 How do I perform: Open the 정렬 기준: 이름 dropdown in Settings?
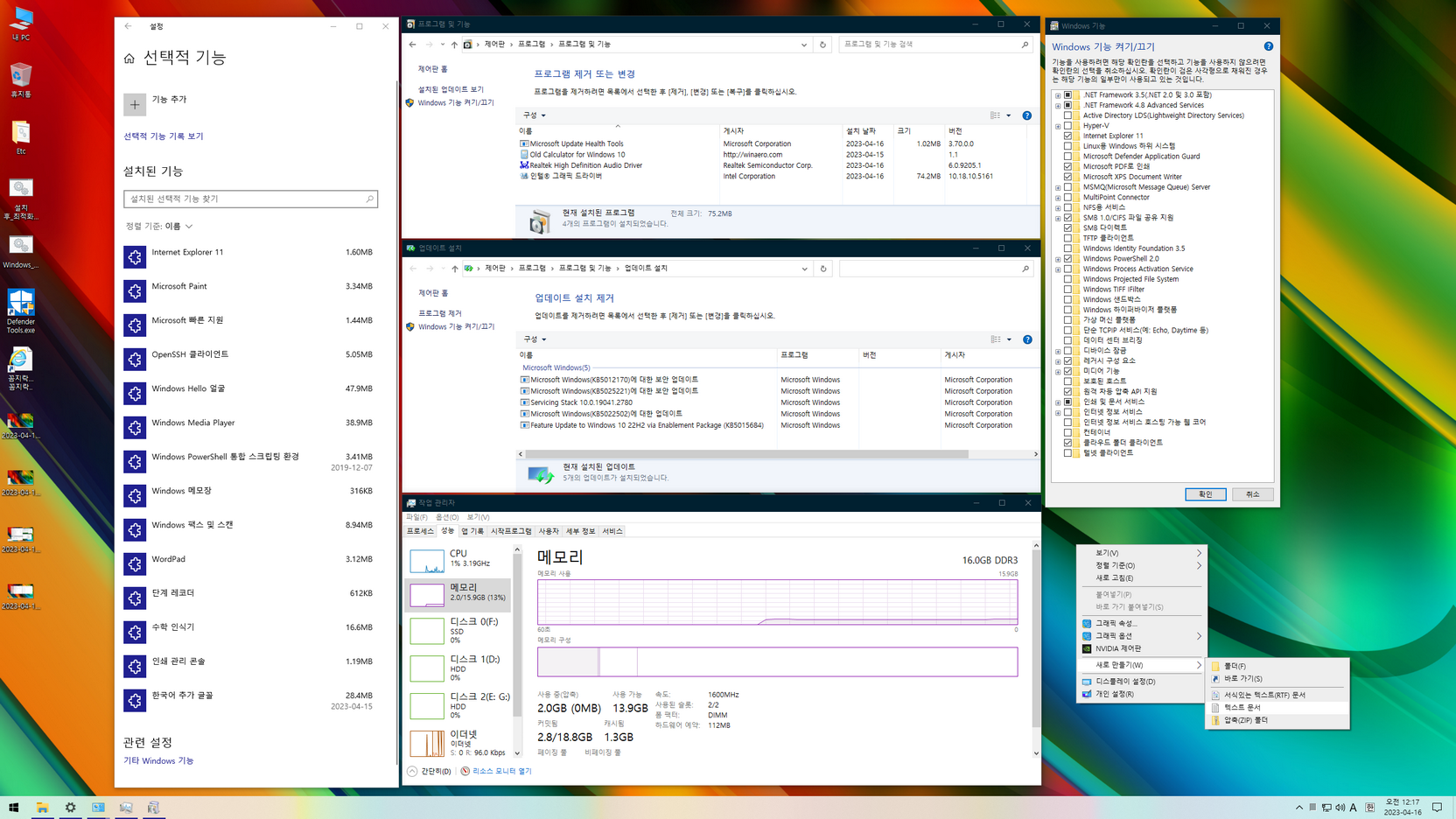[x=159, y=227]
